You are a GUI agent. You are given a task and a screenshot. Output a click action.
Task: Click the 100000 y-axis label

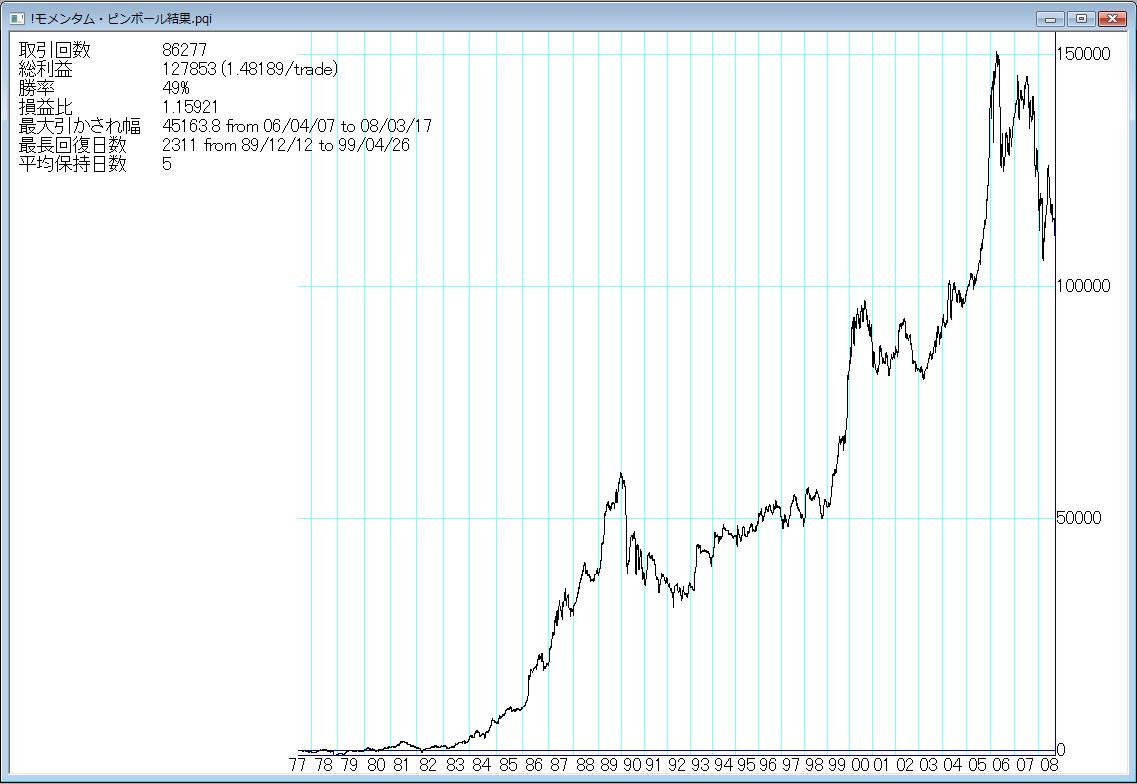[x=1083, y=286]
